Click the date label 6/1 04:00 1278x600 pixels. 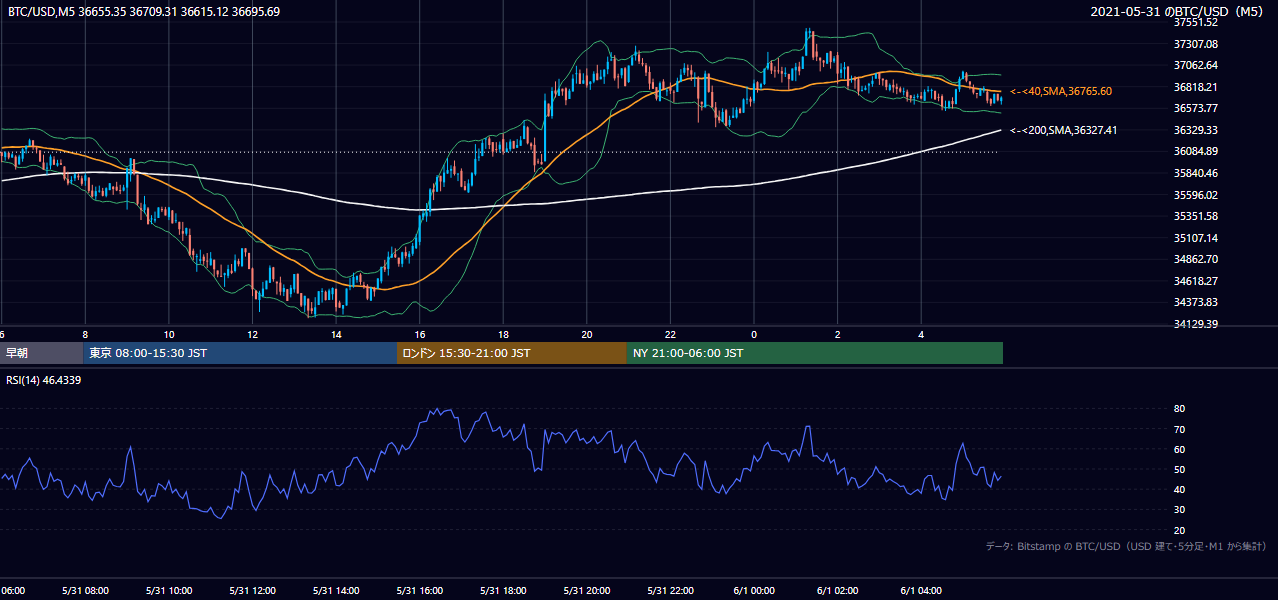(x=921, y=591)
